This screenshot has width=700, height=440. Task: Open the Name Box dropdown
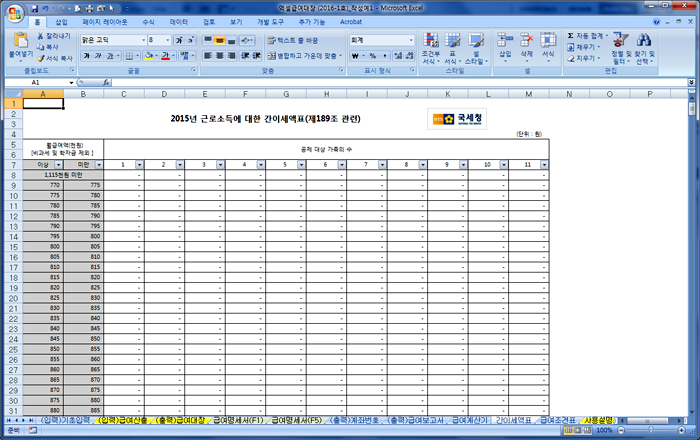(71, 83)
